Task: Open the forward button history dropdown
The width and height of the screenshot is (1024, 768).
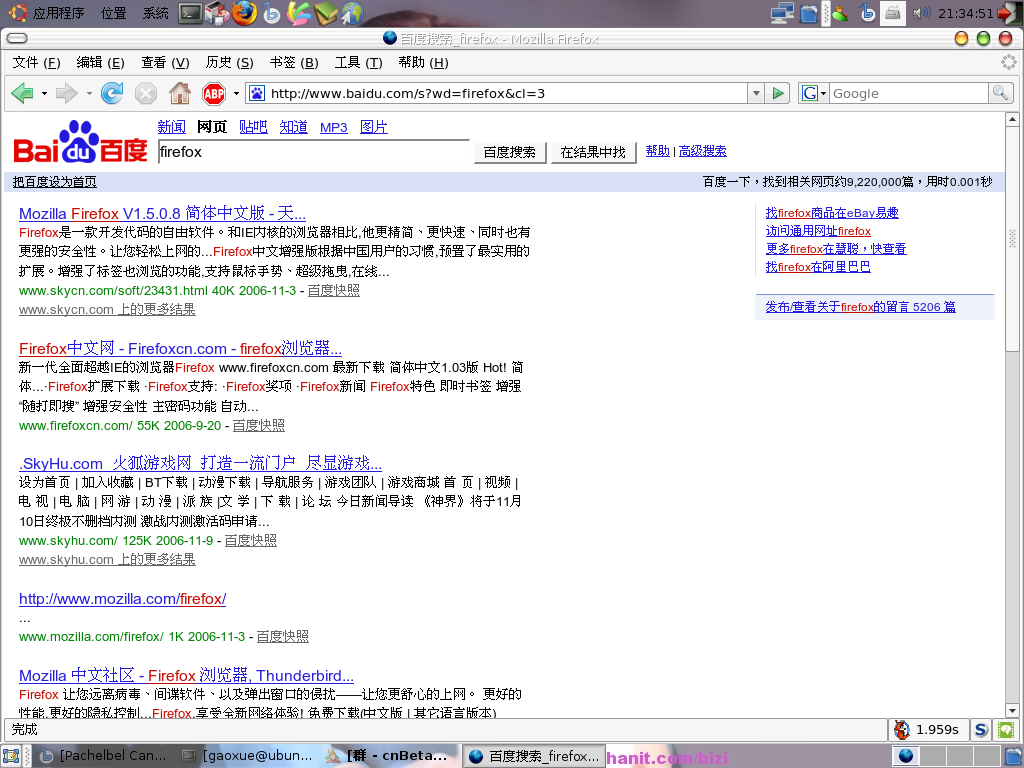Action: 89,93
